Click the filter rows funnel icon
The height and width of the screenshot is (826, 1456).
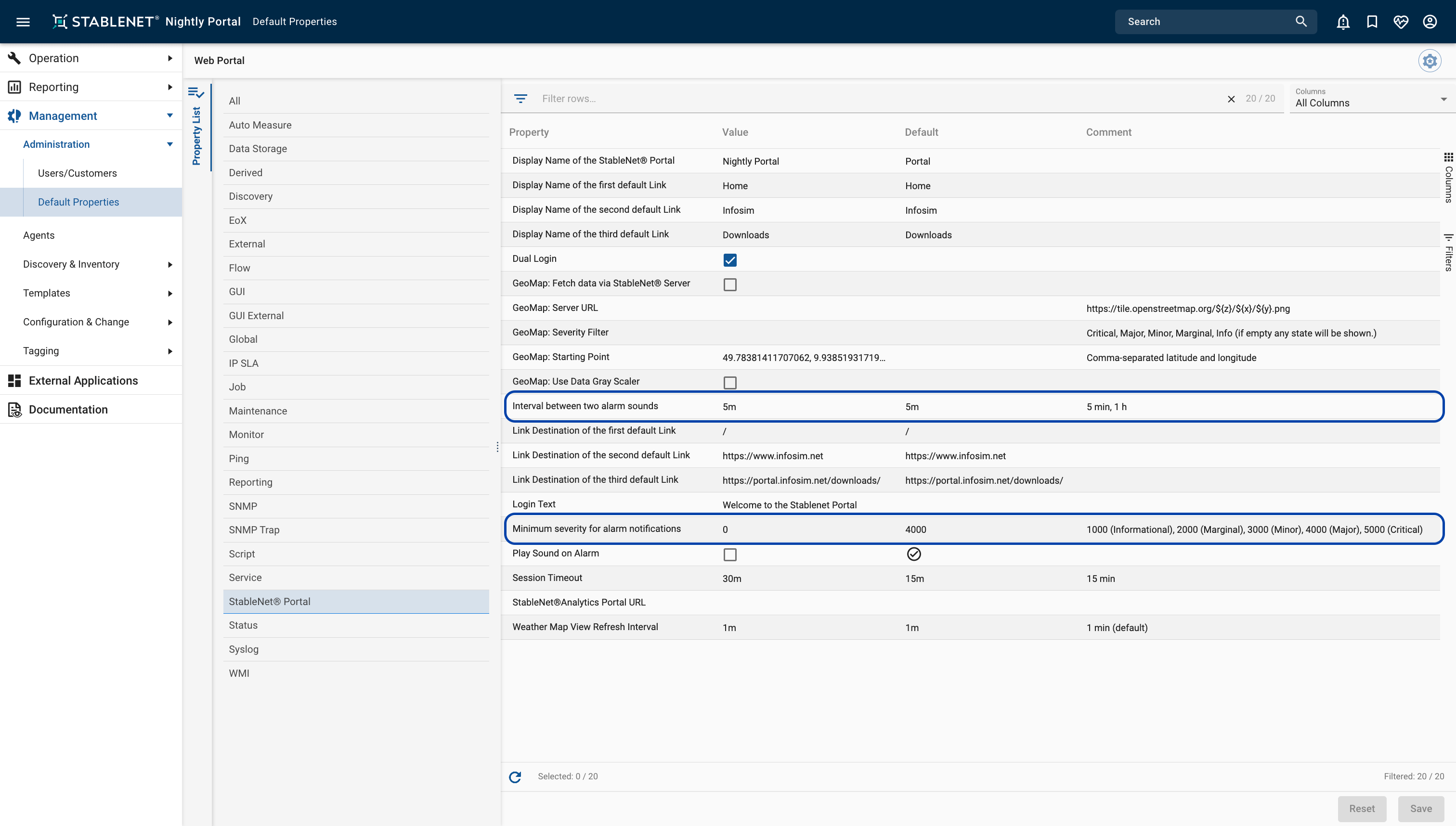click(520, 99)
